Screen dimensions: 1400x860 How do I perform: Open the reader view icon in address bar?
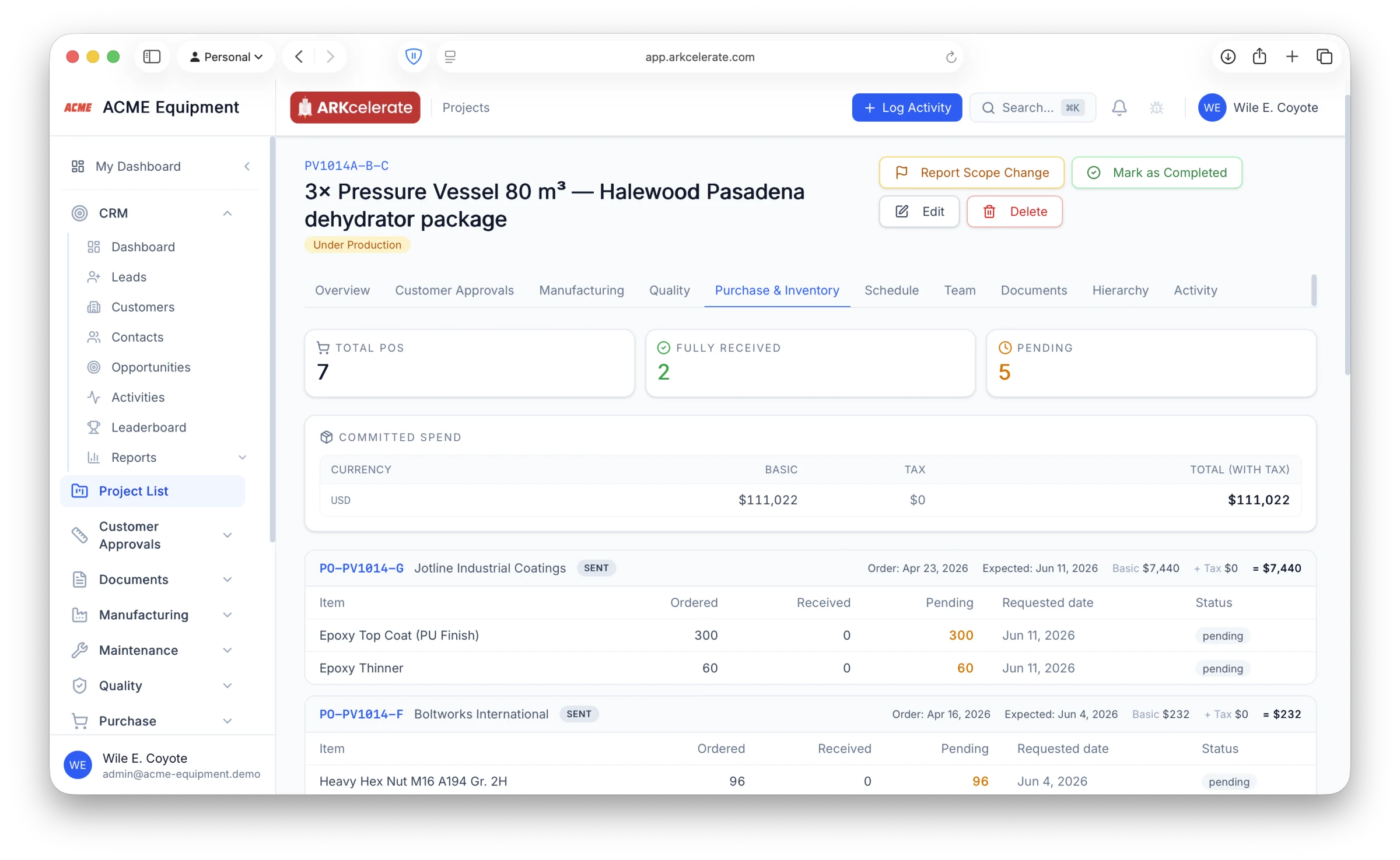pyautogui.click(x=450, y=57)
